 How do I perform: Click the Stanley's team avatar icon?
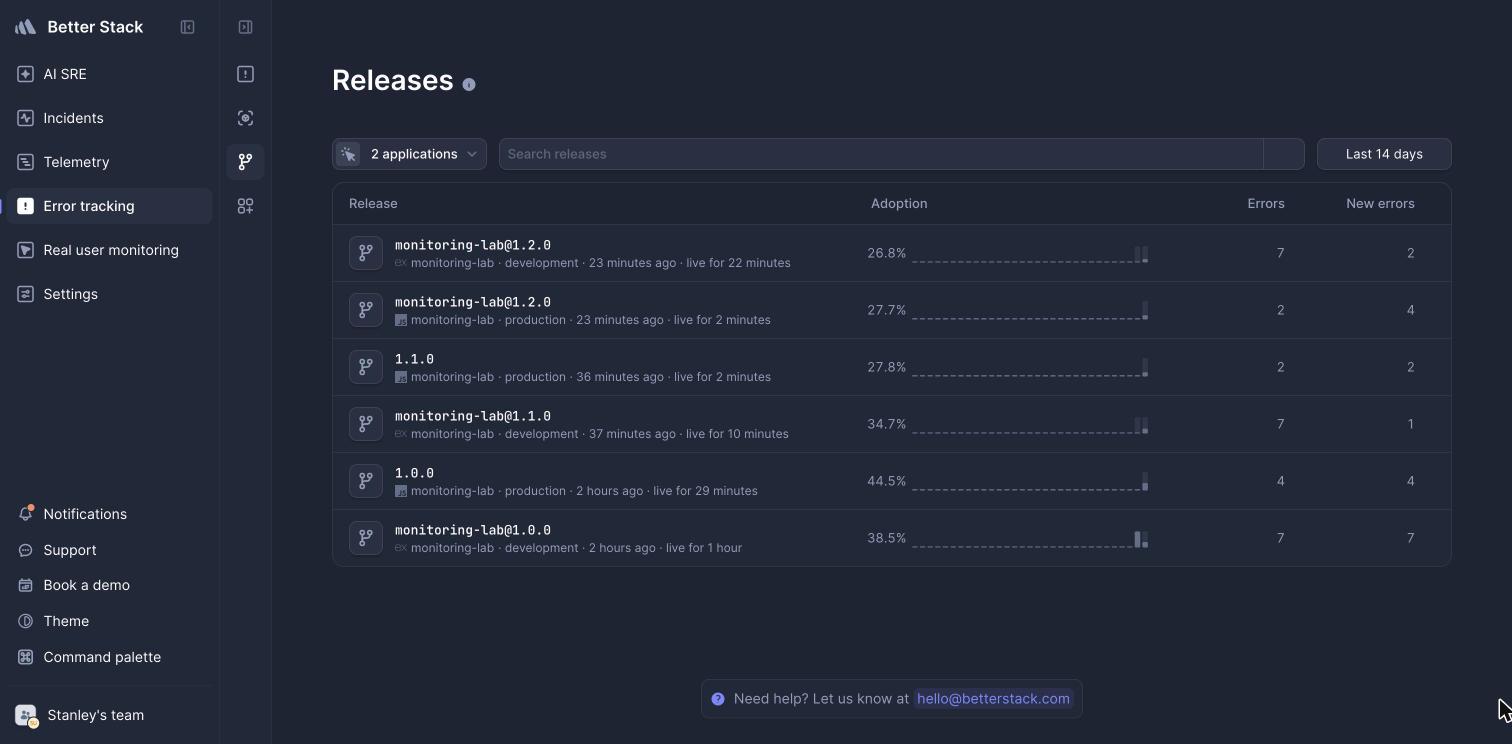coord(26,715)
